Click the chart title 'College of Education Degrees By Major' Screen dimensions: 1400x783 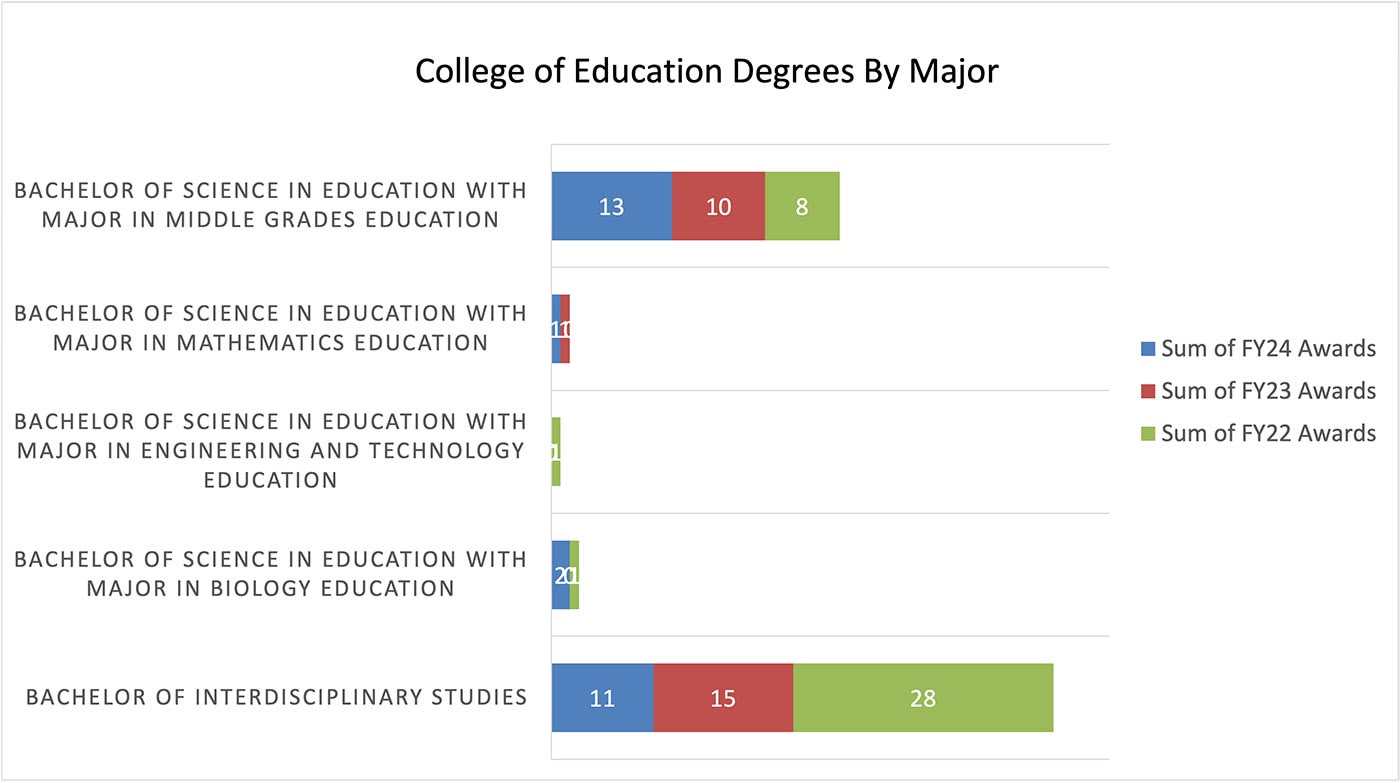click(x=706, y=72)
